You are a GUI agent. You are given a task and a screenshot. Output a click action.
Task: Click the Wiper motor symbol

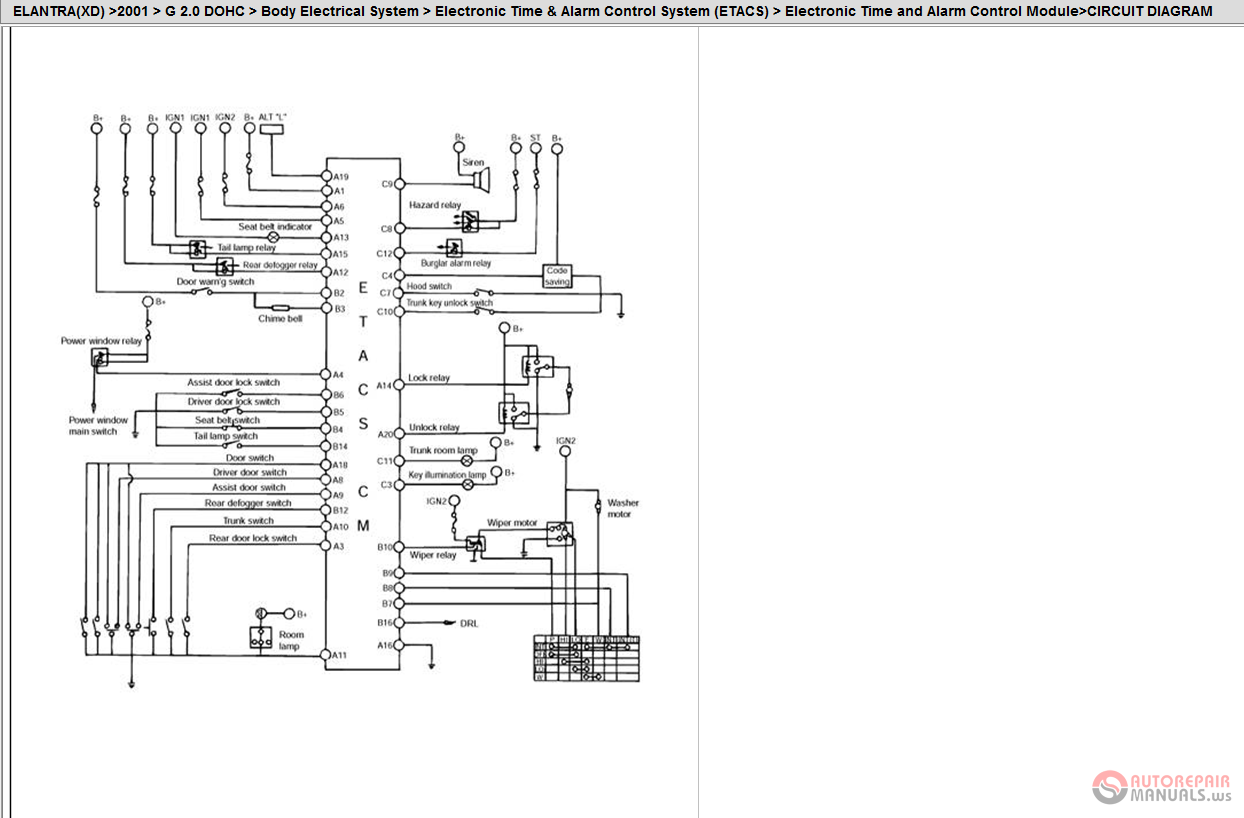pyautogui.click(x=559, y=533)
